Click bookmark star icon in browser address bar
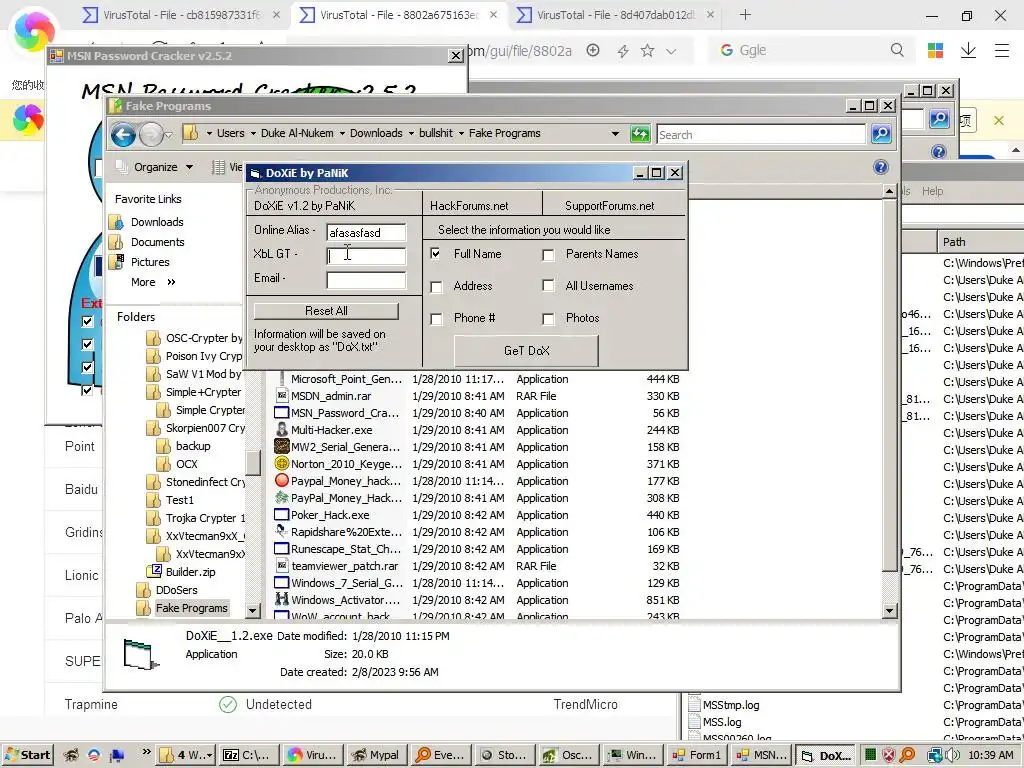 pos(647,50)
